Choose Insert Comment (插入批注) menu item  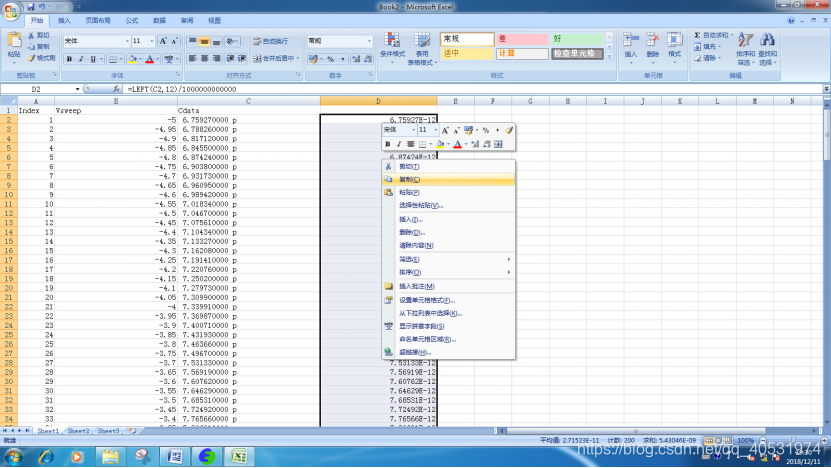click(x=448, y=286)
